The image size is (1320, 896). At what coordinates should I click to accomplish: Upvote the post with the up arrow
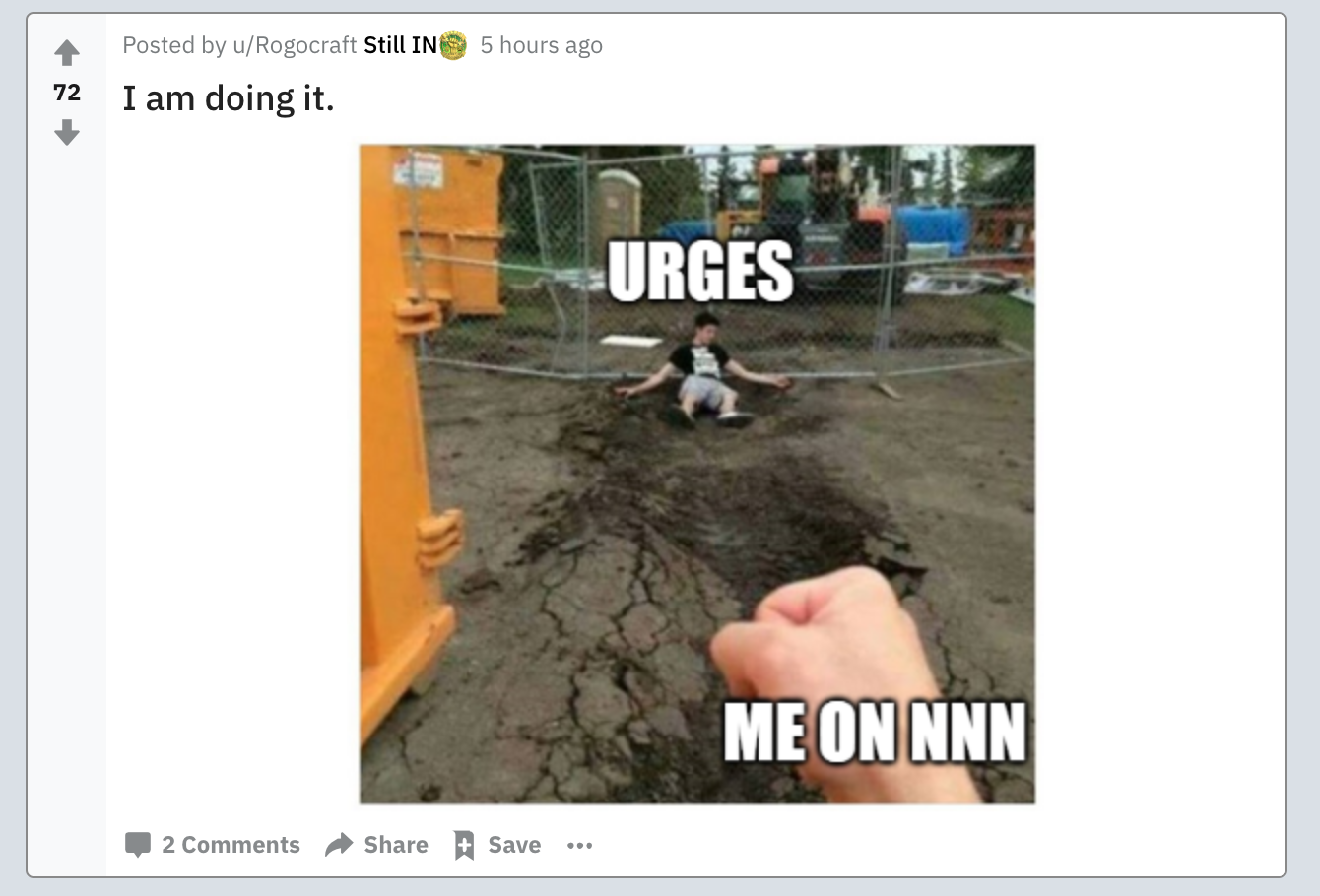tap(67, 52)
